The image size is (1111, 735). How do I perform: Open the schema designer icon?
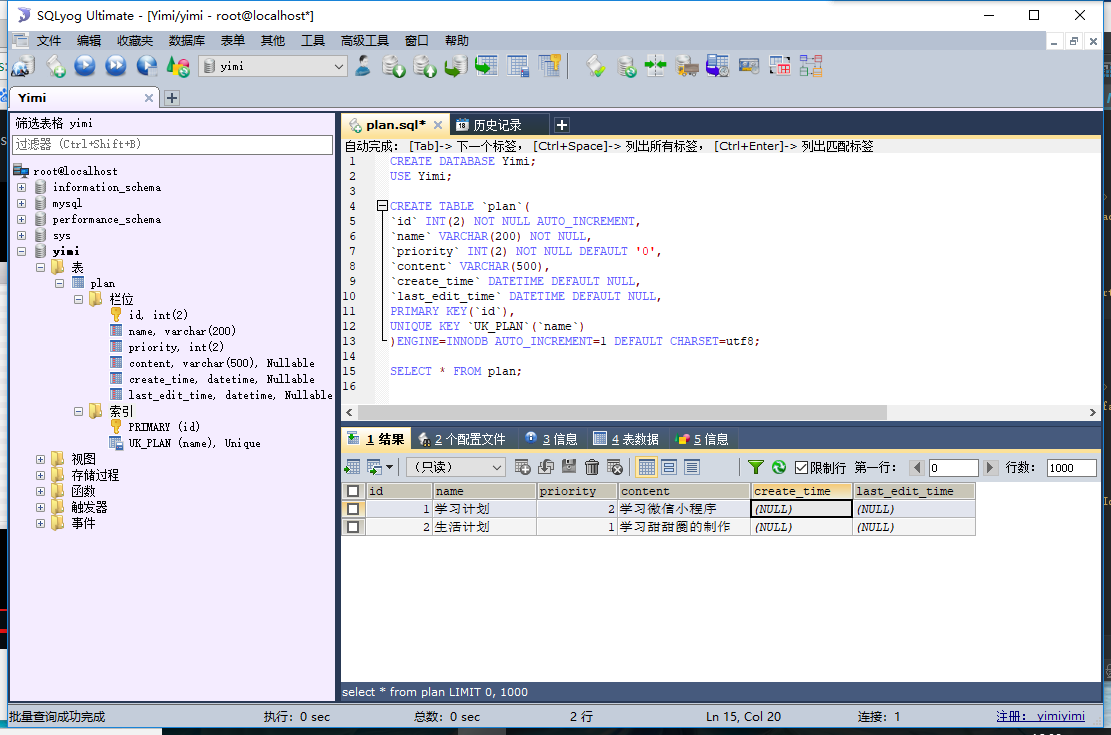point(811,66)
